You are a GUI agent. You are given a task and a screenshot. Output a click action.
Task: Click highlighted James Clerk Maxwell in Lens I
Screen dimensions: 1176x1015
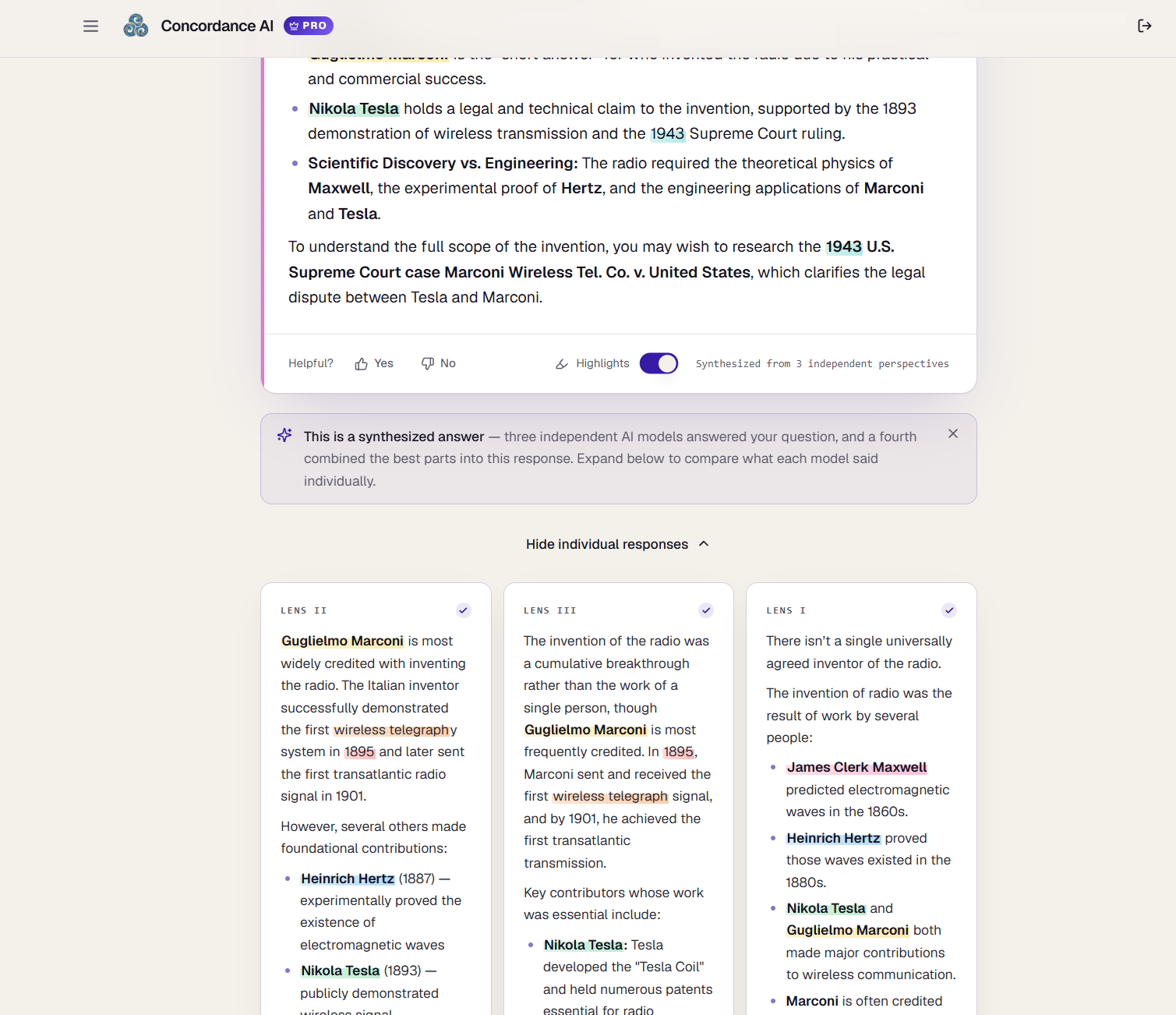[856, 767]
